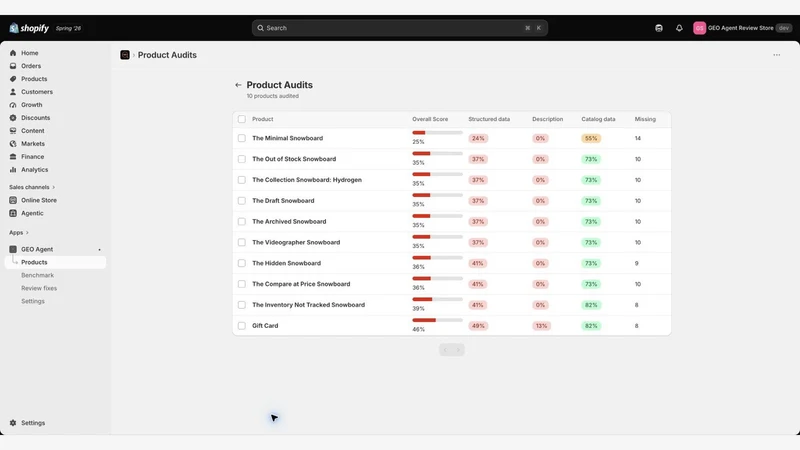Click the dev badge in top bar

coord(784,28)
